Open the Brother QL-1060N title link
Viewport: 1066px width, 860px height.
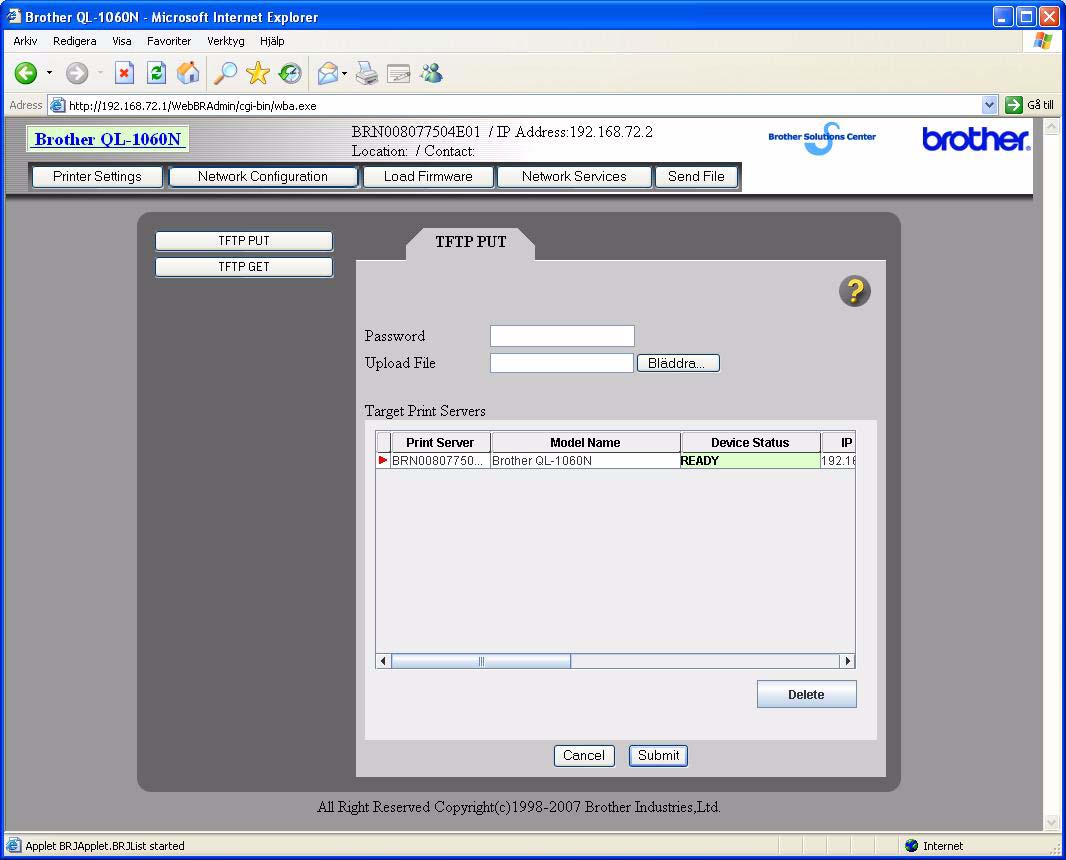[108, 139]
